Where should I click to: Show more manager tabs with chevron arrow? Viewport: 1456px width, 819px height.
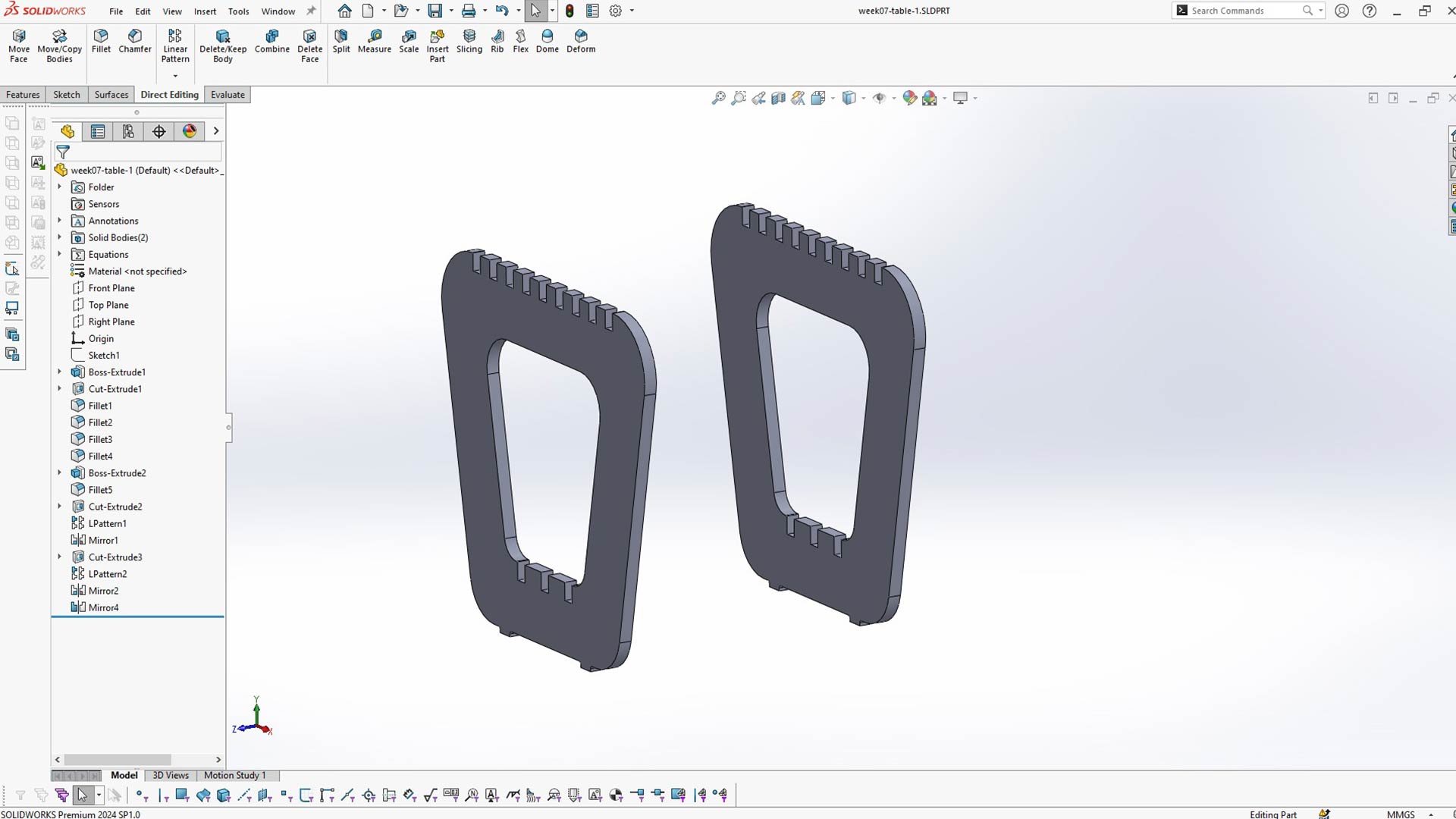(216, 131)
